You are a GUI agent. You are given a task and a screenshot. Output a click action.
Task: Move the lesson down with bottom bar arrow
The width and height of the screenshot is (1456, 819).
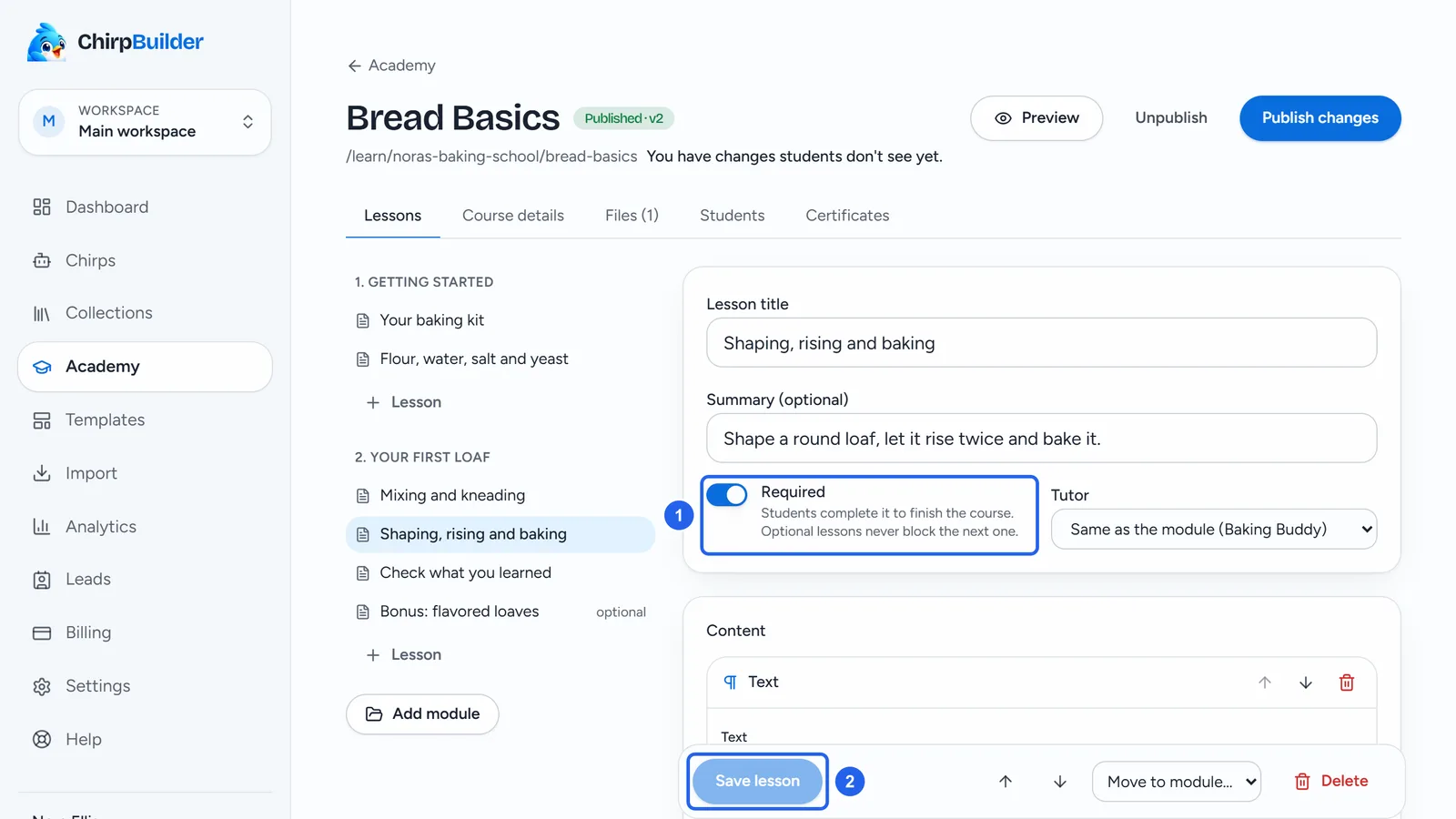point(1060,782)
